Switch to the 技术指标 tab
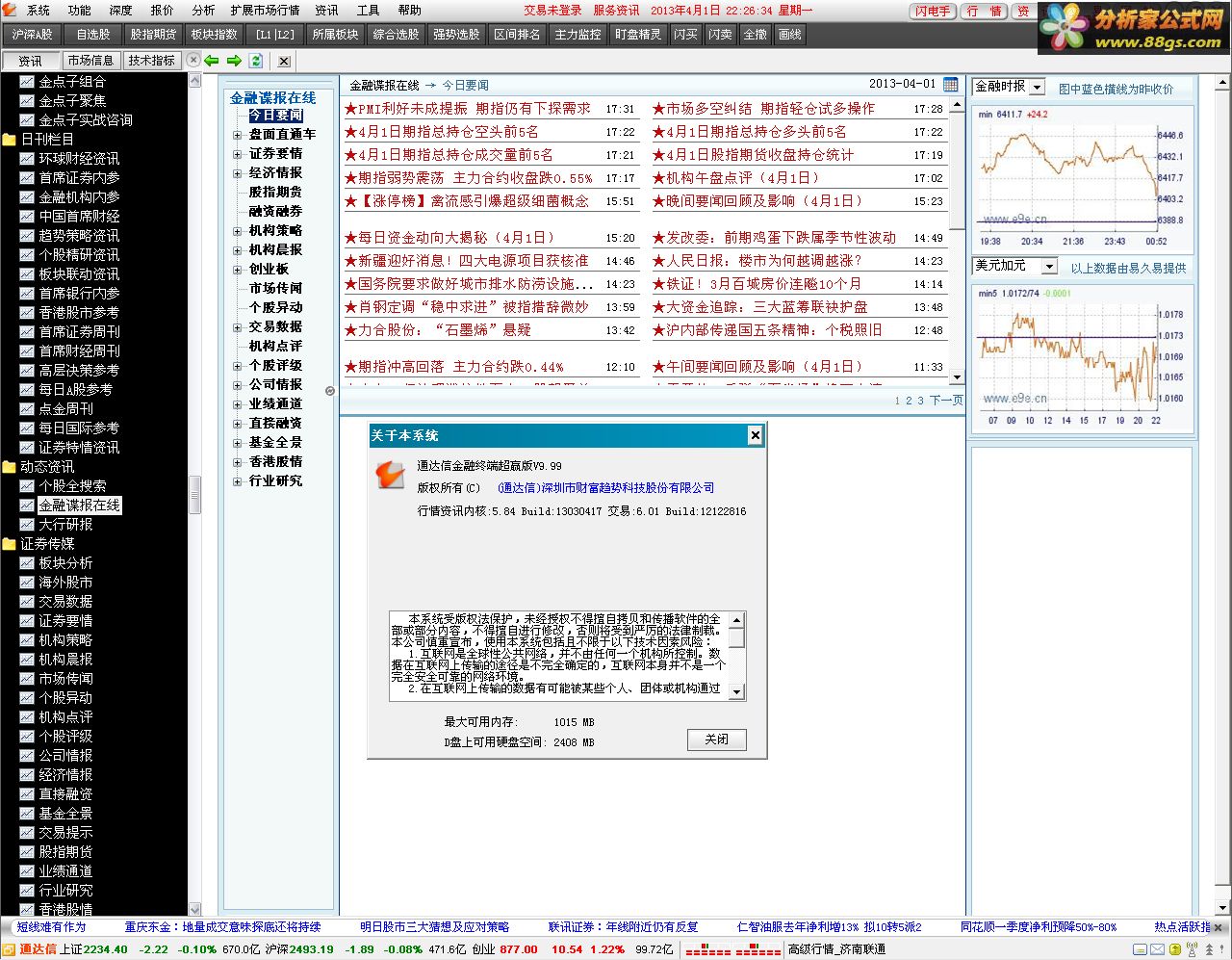The image size is (1232, 960). tap(151, 61)
